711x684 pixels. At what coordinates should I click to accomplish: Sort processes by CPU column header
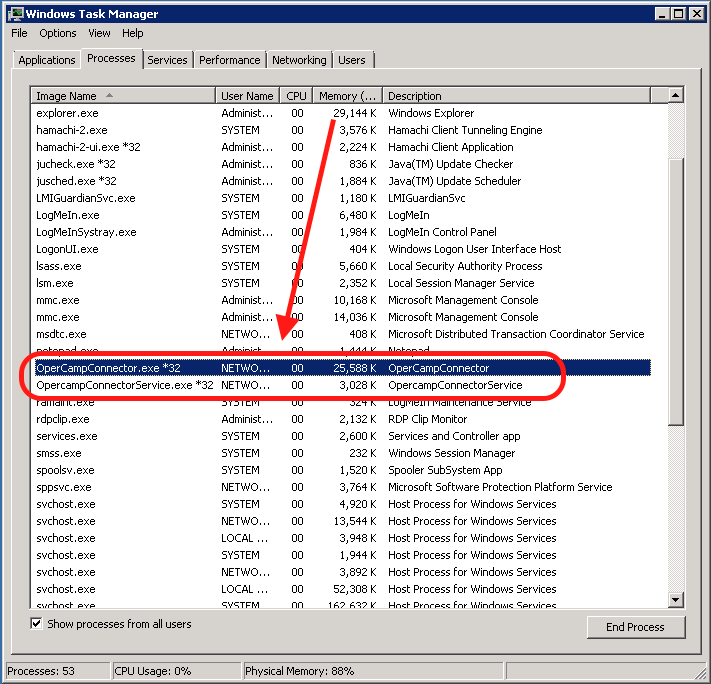pyautogui.click(x=296, y=96)
